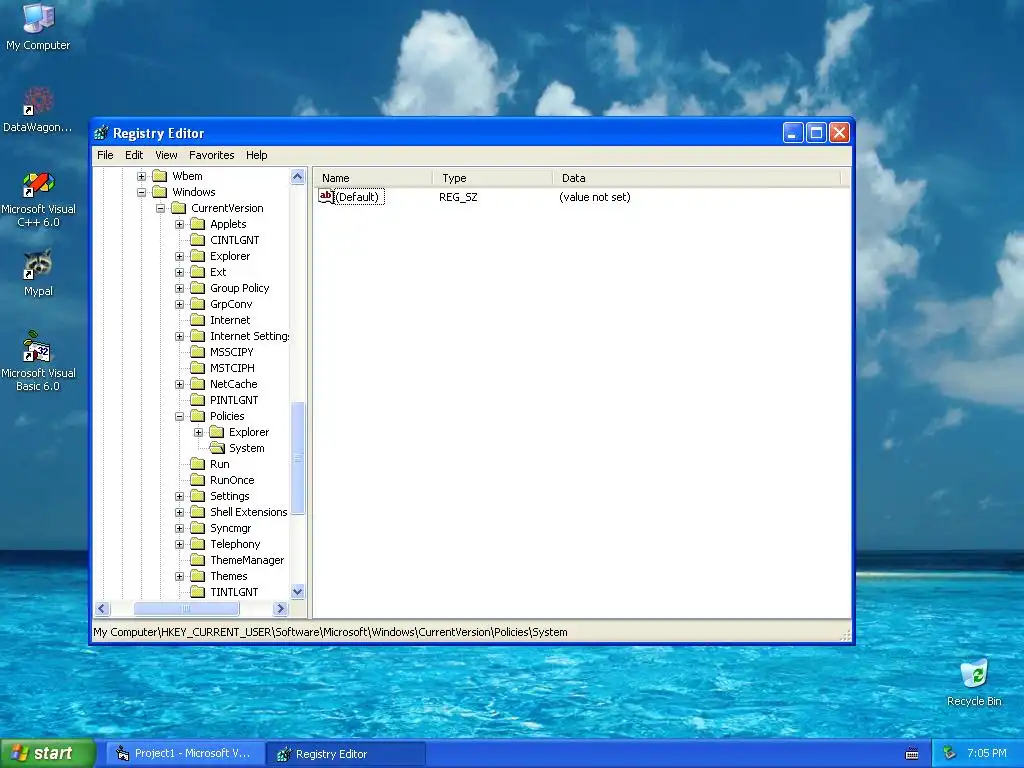Click the open System folder icon

(x=217, y=448)
